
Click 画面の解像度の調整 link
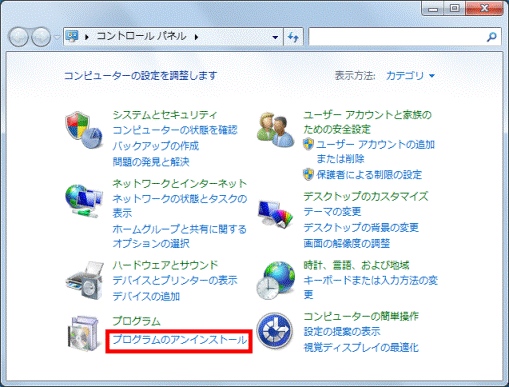(x=347, y=244)
